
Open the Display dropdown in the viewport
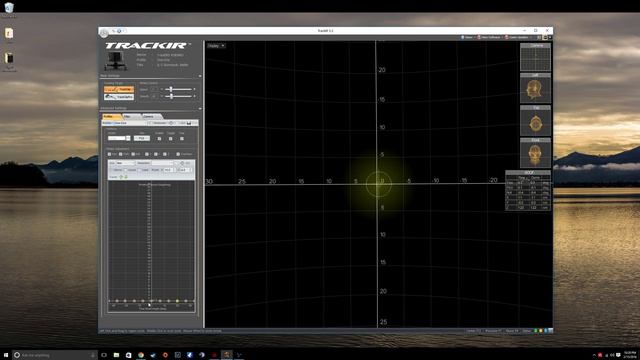216,46
